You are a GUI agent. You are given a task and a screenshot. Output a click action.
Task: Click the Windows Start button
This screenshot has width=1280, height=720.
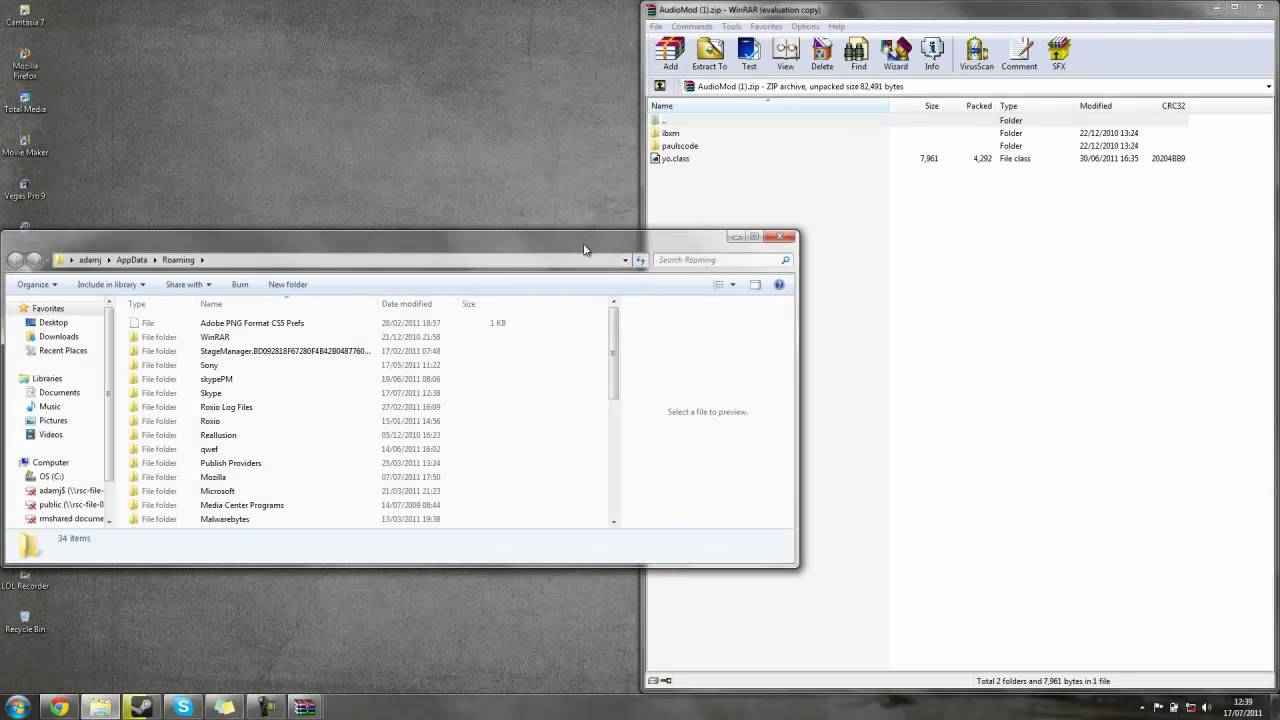(17, 707)
